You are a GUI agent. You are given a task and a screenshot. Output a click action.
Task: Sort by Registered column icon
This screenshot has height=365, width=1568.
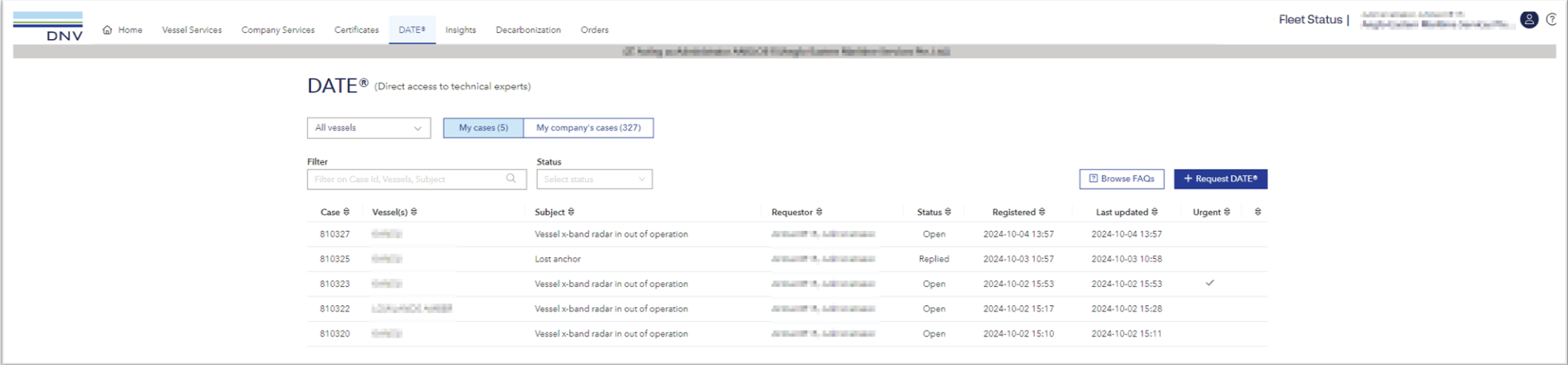point(1042,212)
